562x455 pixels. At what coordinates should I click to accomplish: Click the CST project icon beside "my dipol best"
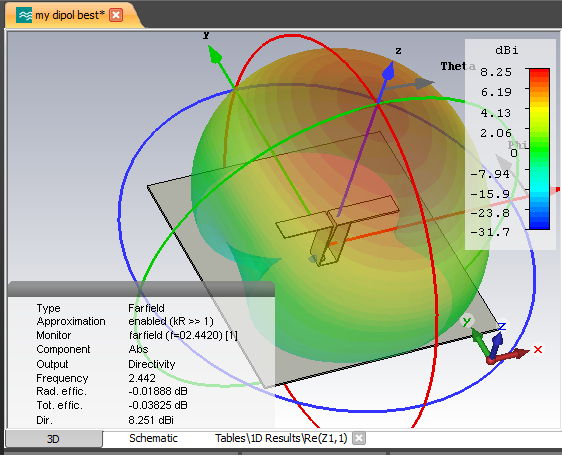(x=24, y=15)
